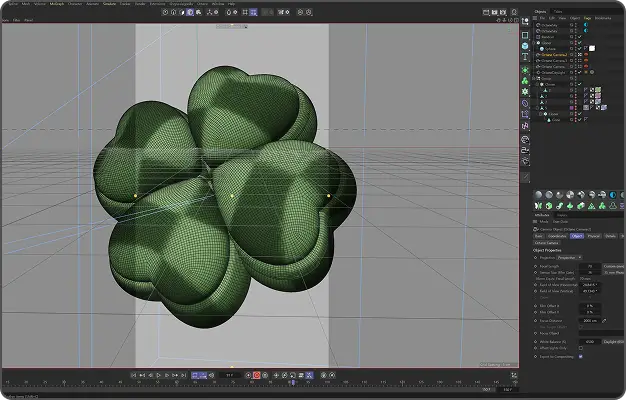Click the current frame number field
Image resolution: width=626 pixels, height=400 pixels.
pos(230,375)
